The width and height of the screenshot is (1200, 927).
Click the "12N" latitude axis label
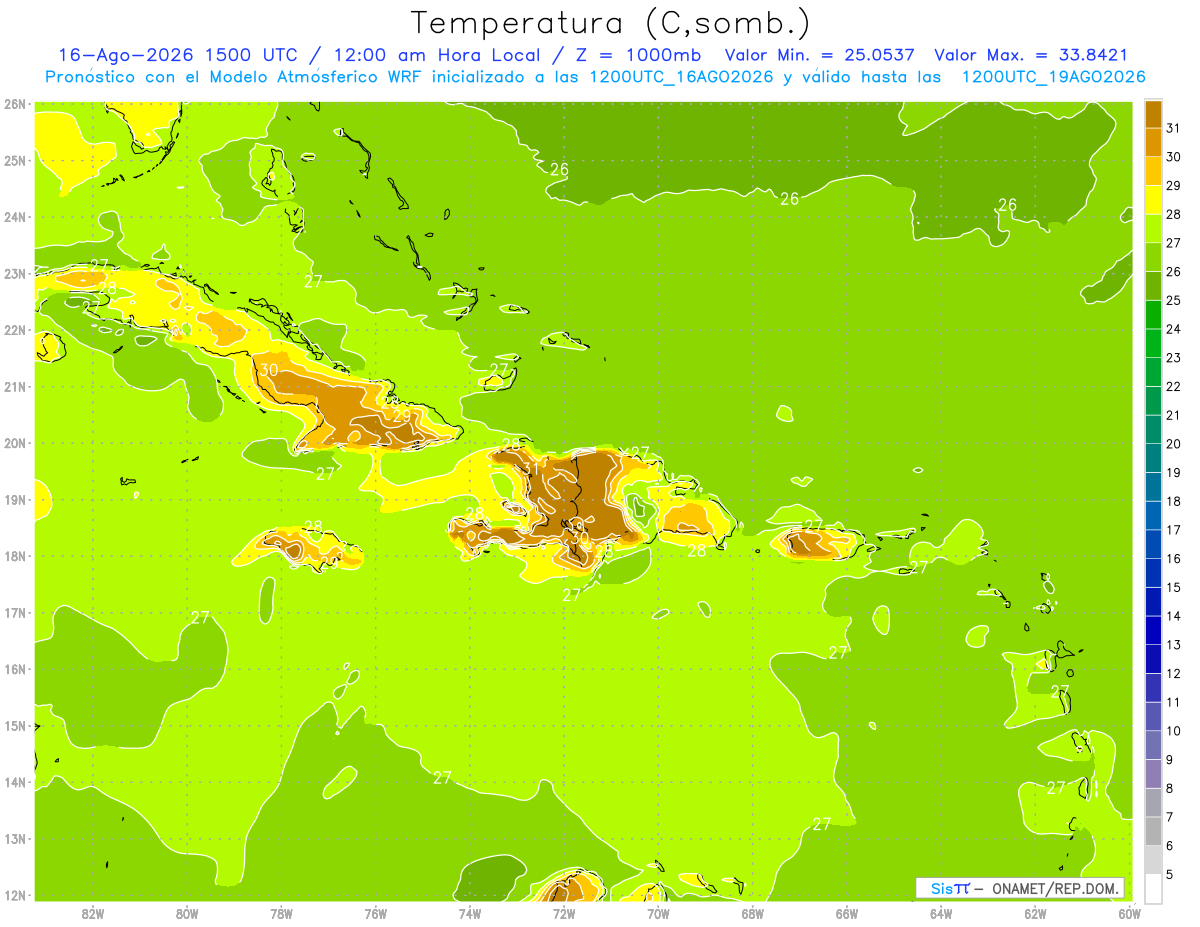click(x=14, y=895)
